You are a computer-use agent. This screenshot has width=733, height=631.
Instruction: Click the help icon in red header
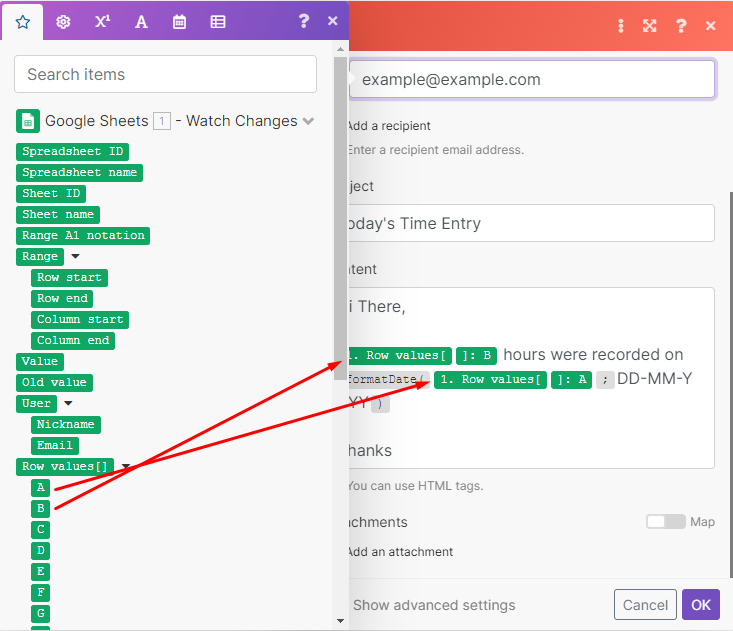point(681,26)
